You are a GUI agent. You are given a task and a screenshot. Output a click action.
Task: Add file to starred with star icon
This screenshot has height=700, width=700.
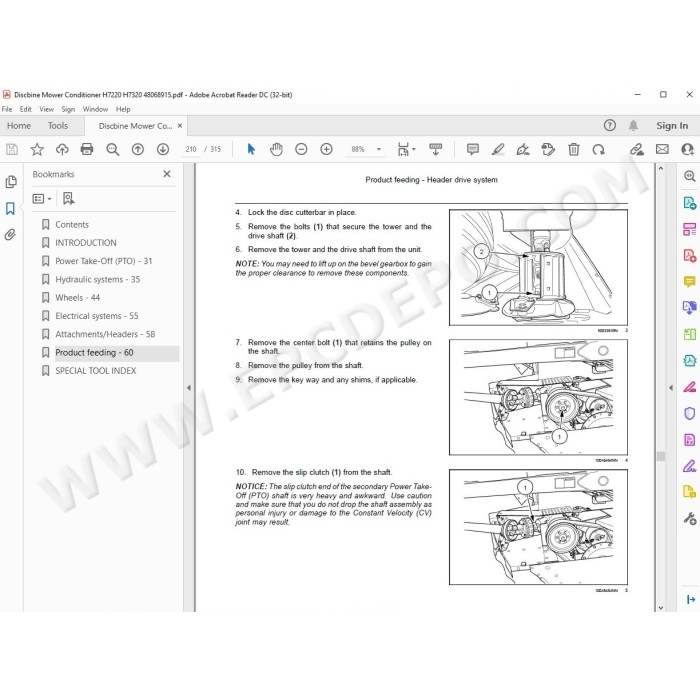pyautogui.click(x=37, y=149)
